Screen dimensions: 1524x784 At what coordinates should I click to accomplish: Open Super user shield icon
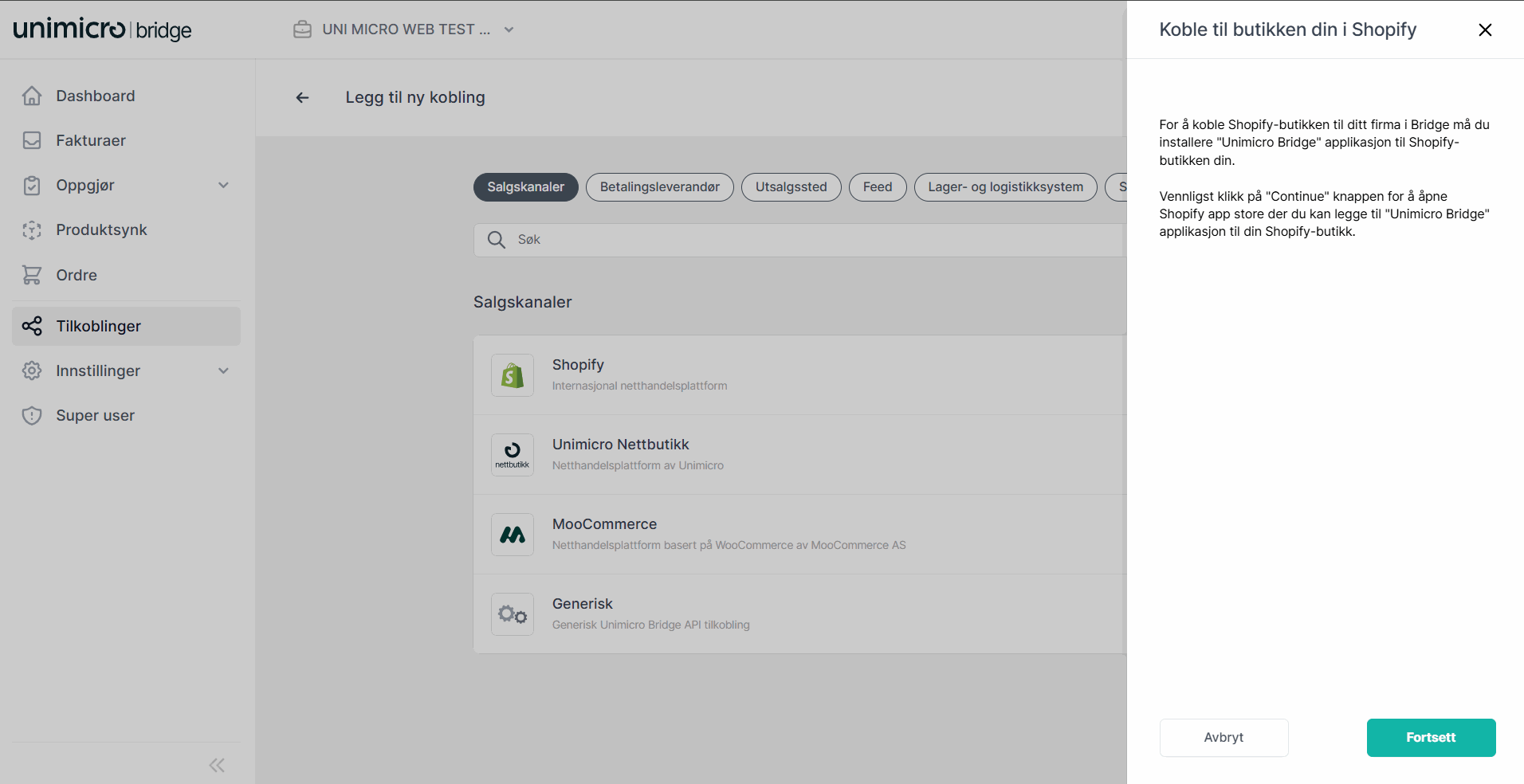coord(32,415)
